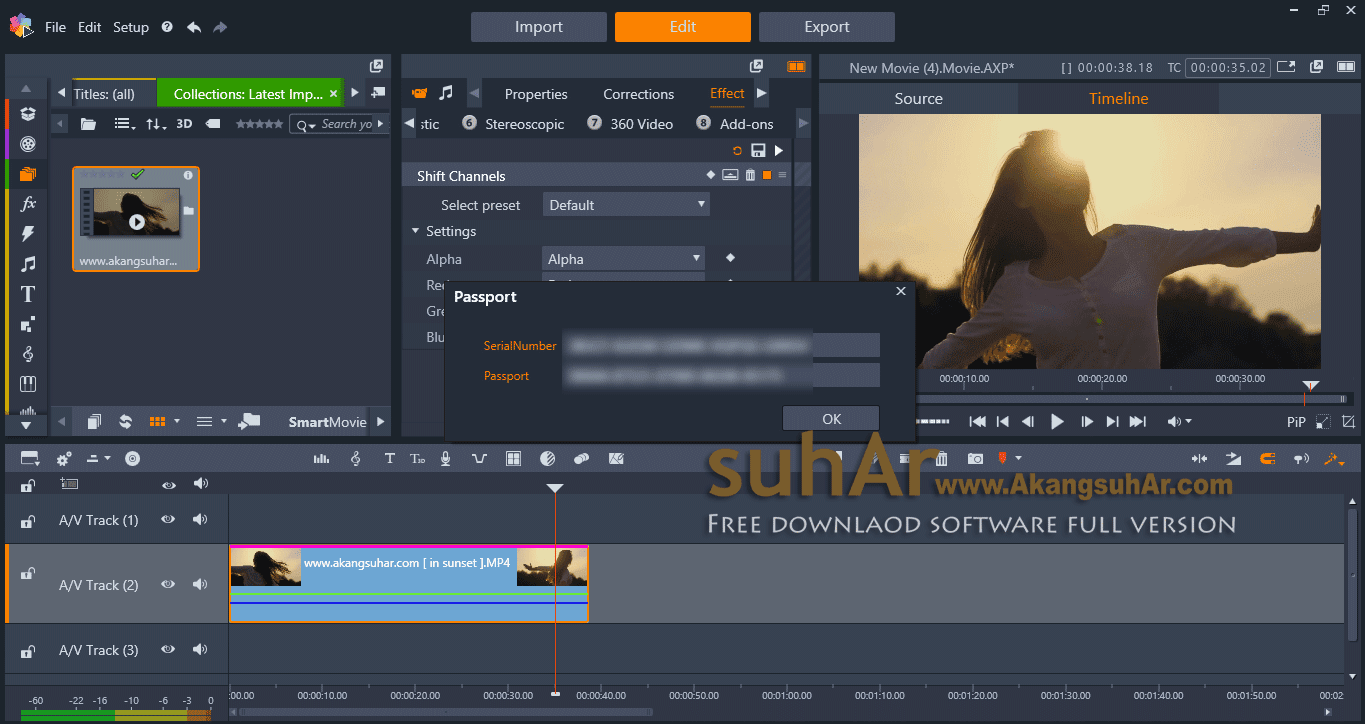The height and width of the screenshot is (724, 1365).
Task: Open the multi-camera grid icon on timeline toolbar
Action: (513, 459)
